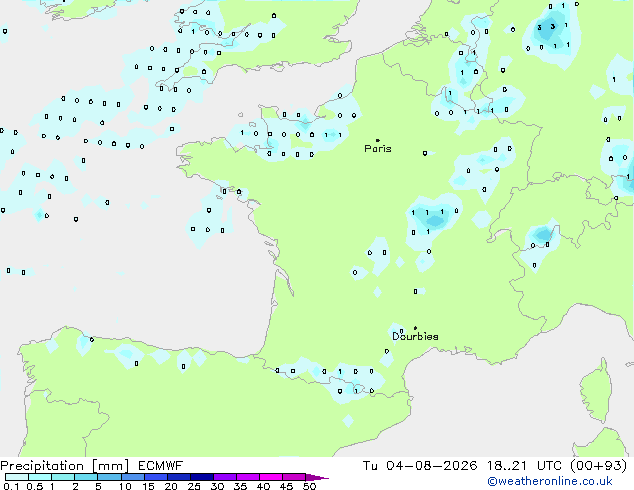634x490 pixels.
Task: Click the Paris city label
Action: 378,149
